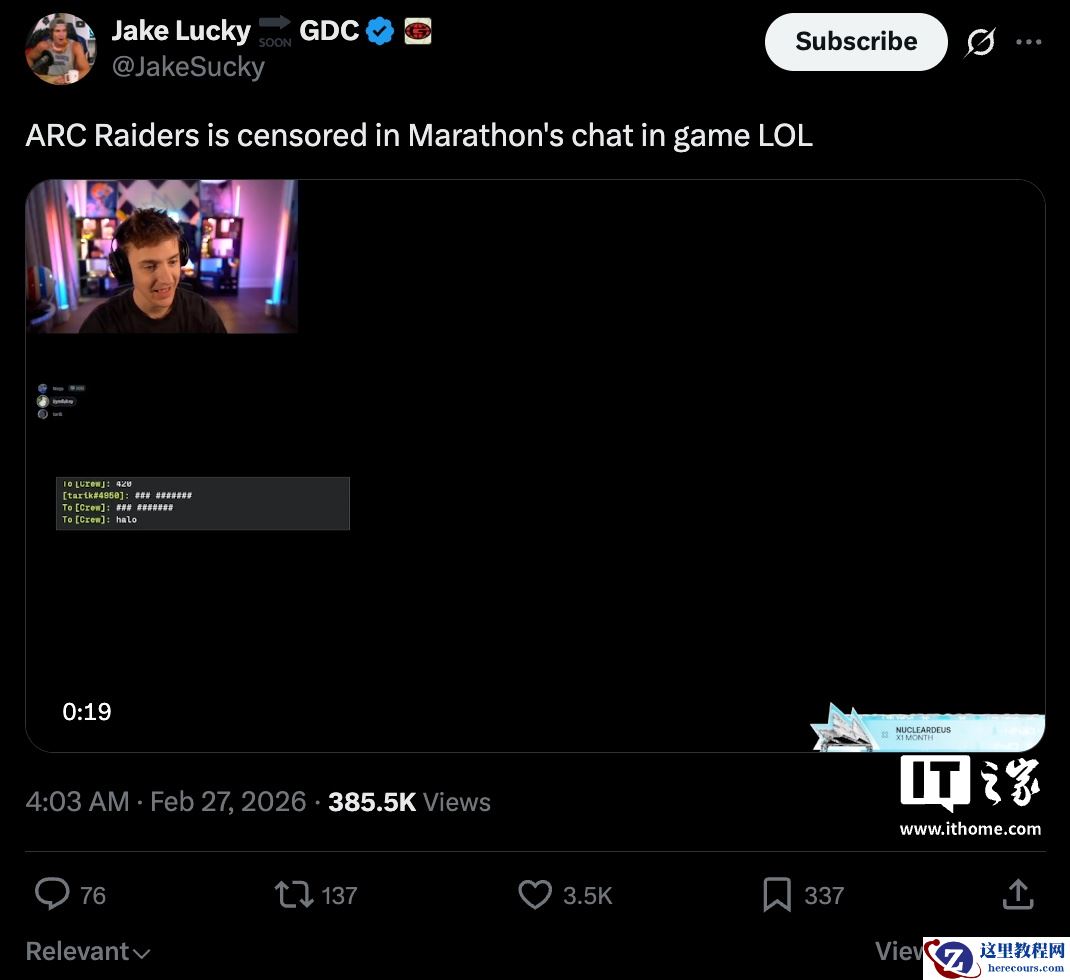1070x980 pixels.
Task: Click the red affiliate badge icon
Action: click(418, 31)
